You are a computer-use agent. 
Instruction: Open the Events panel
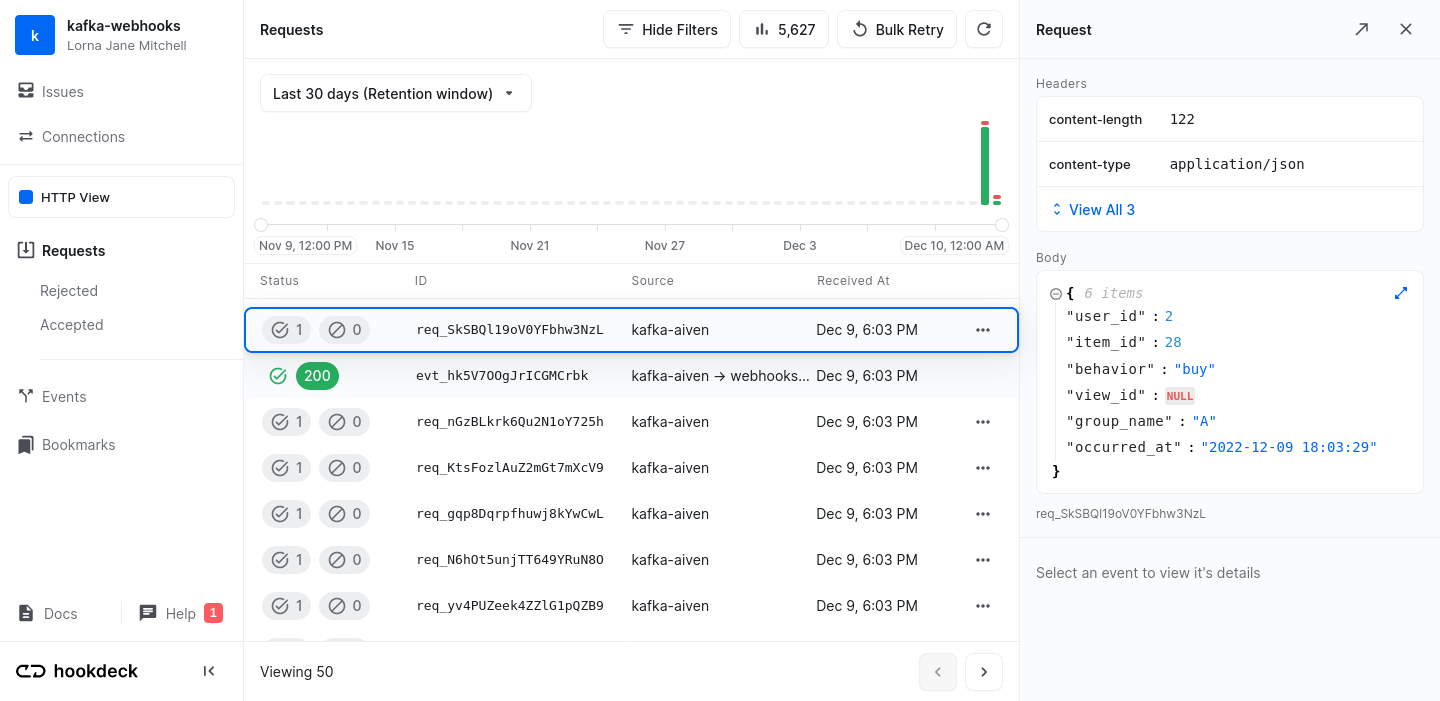64,396
